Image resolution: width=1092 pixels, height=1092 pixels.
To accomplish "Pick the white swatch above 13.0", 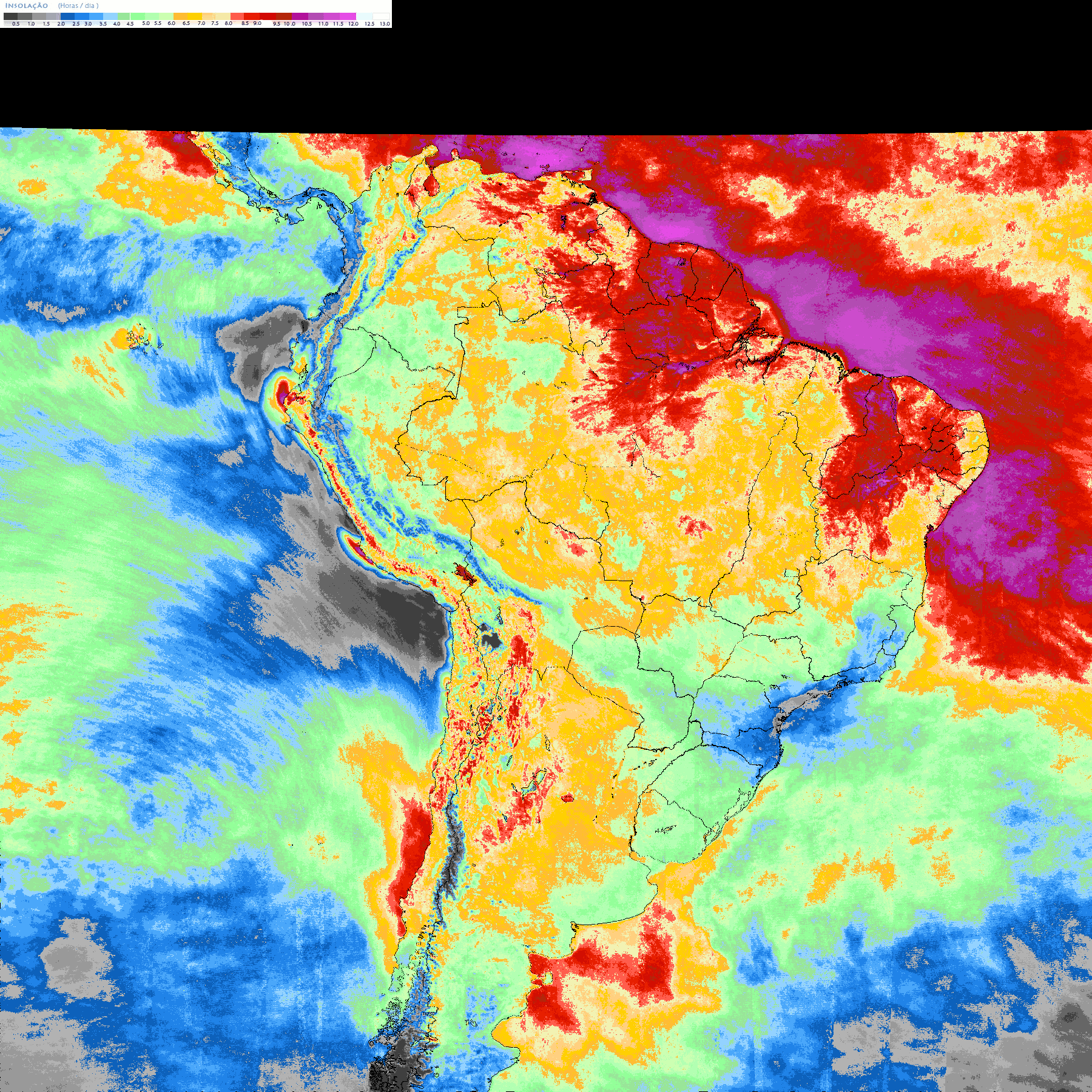I will (381, 16).
